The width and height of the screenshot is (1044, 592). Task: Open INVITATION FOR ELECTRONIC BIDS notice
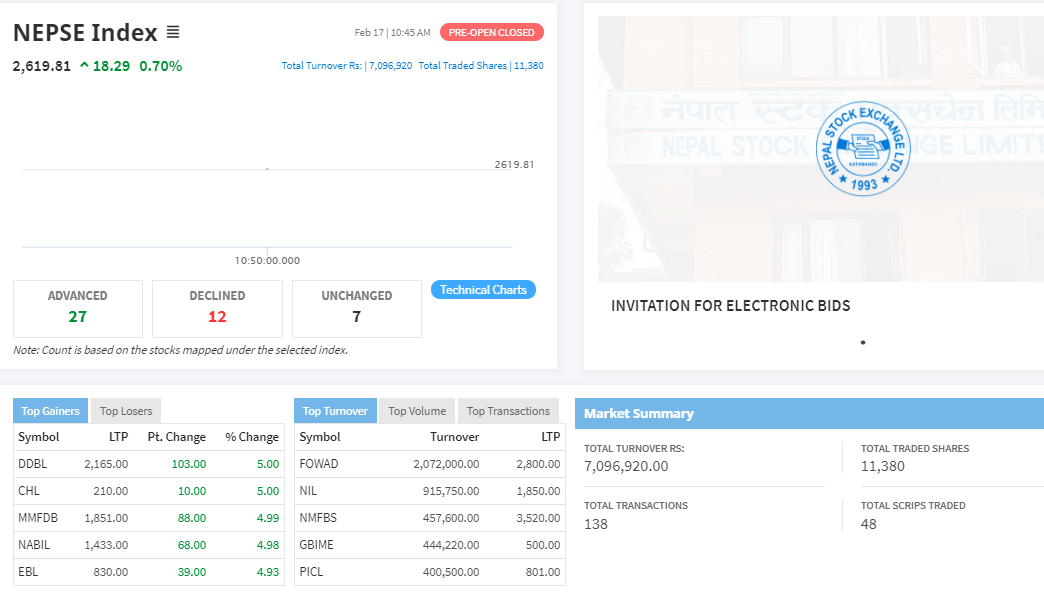[x=730, y=306]
